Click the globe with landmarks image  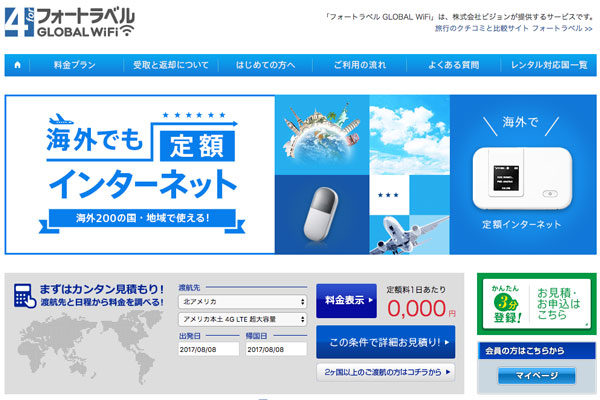click(x=322, y=135)
